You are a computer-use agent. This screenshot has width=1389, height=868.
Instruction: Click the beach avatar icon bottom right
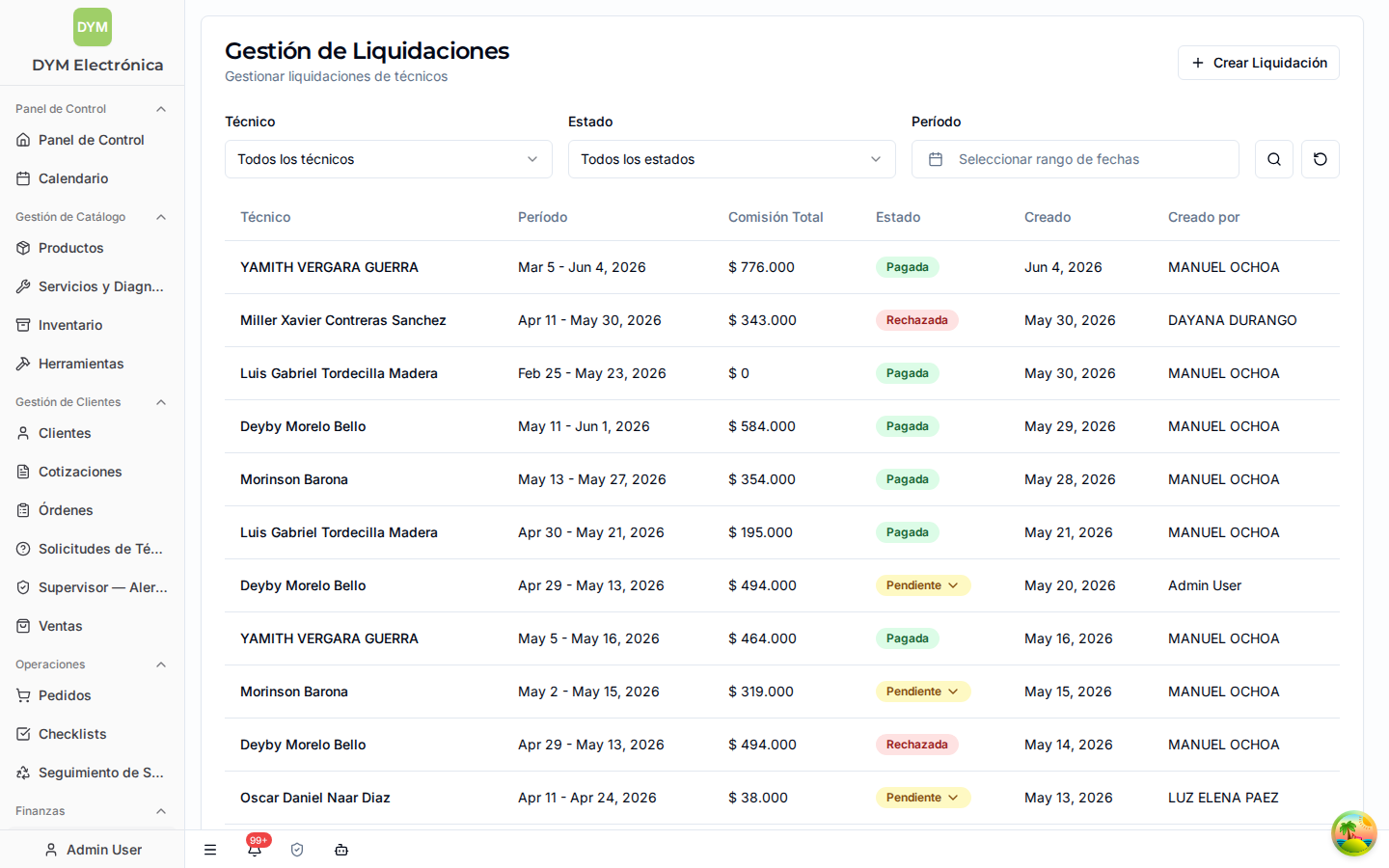(x=1354, y=833)
